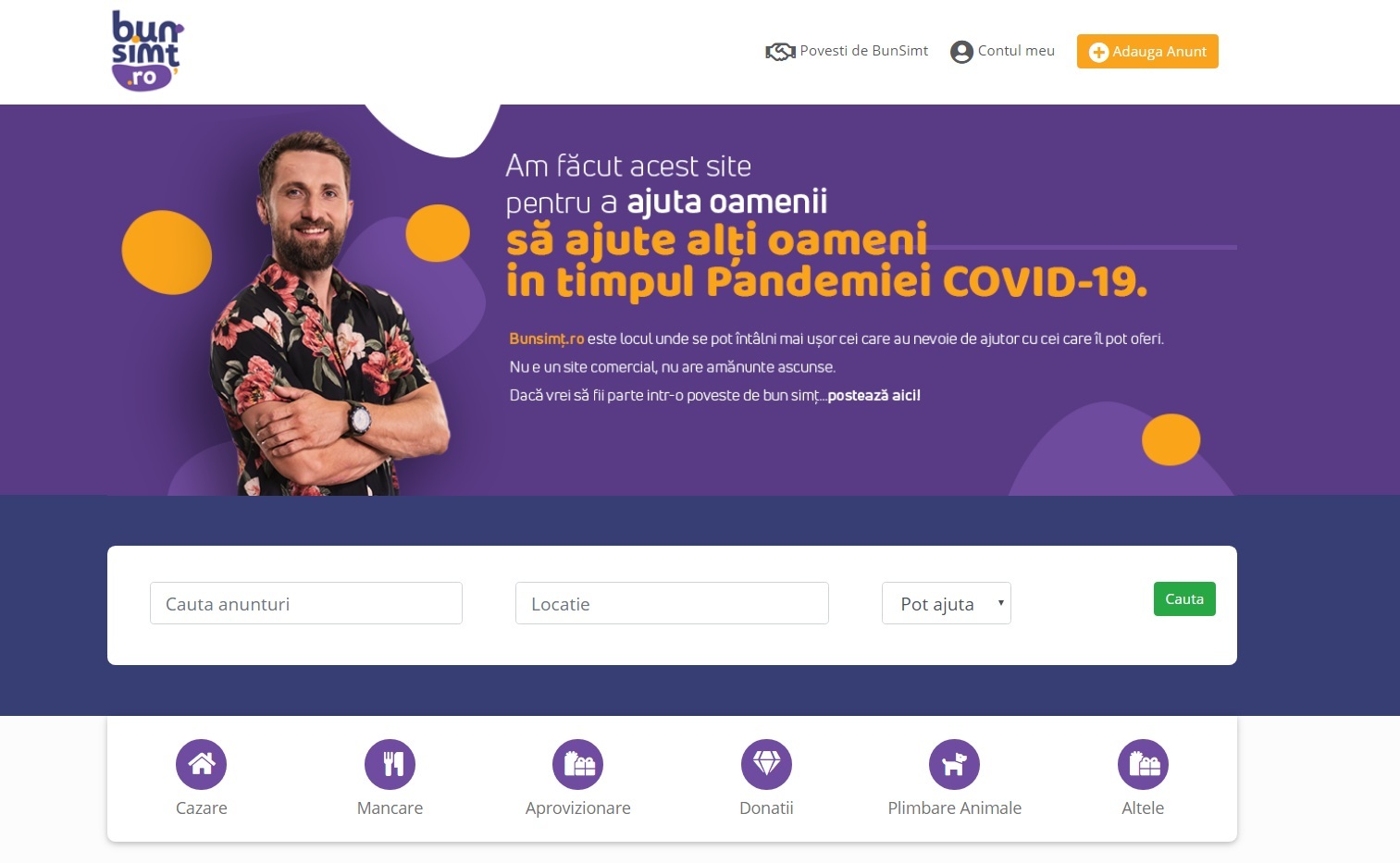
Task: Choose the Donatii diamond icon
Action: pos(766,764)
